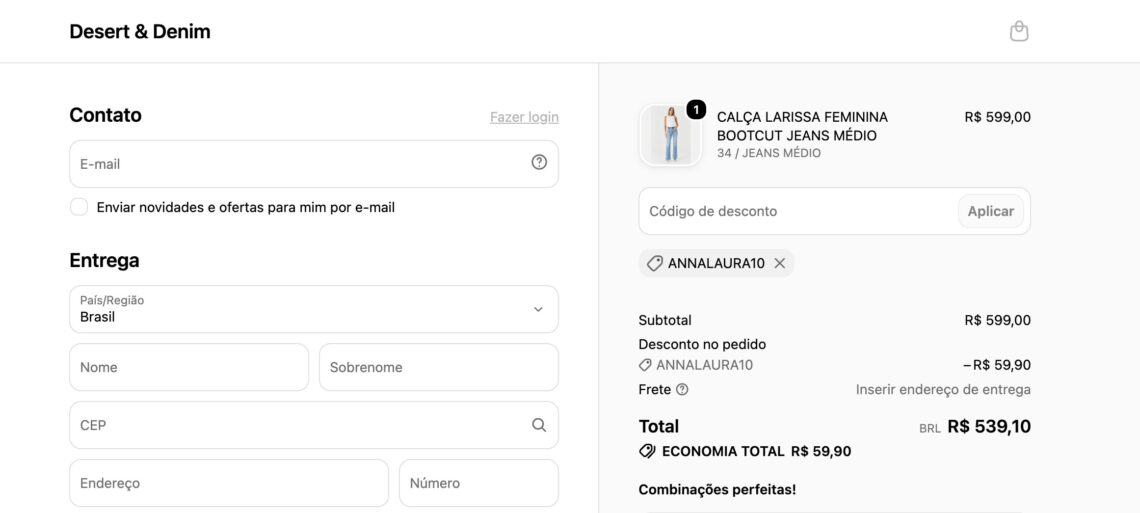The height and width of the screenshot is (513, 1140).
Task: Click the Frete help info icon
Action: point(682,389)
